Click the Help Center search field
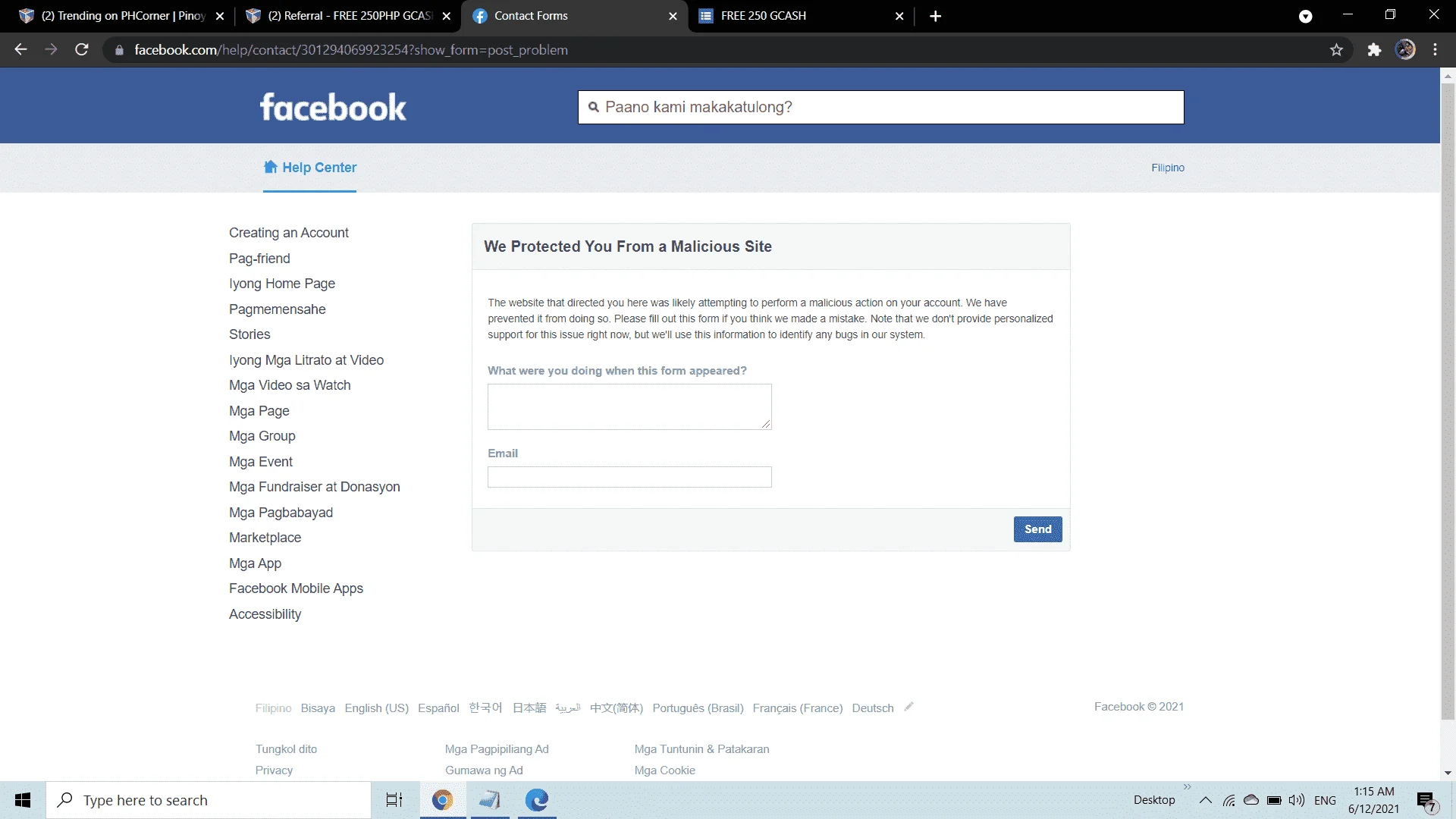 pos(881,107)
